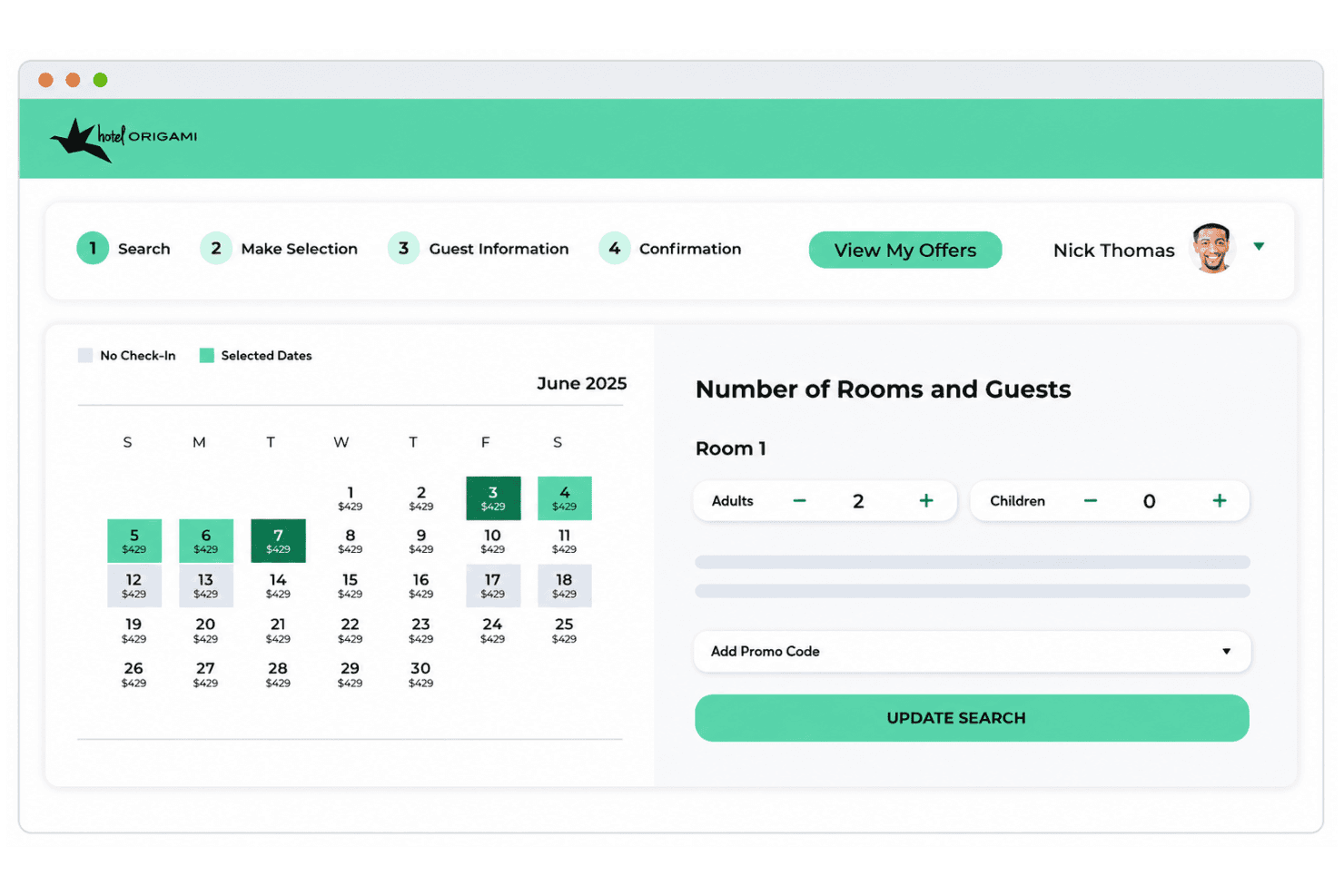The image size is (1344, 896).
Task: Pick June 30 date cell
Action: click(x=421, y=674)
